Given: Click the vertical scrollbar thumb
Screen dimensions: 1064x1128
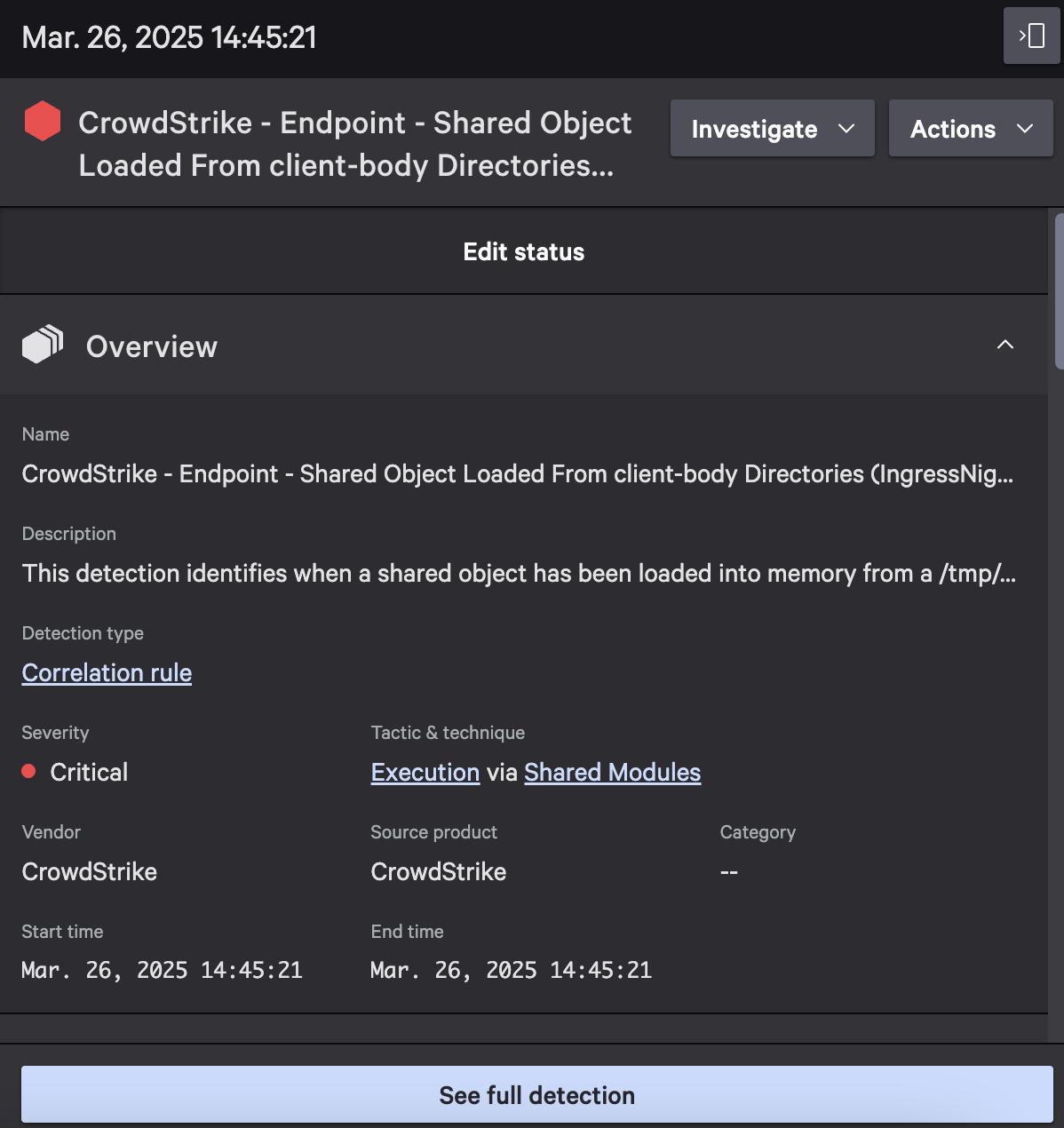Looking at the screenshot, I should pos(1059,290).
